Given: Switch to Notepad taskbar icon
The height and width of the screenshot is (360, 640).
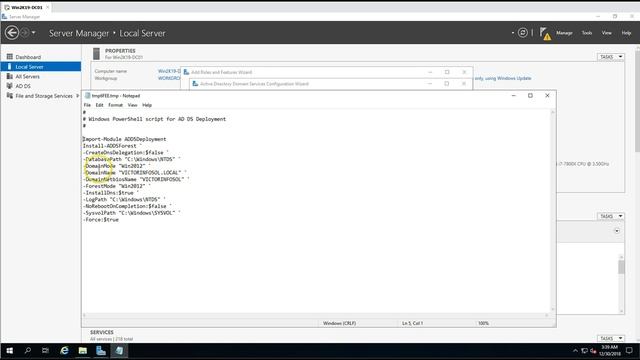Looking at the screenshot, I should 119,351.
